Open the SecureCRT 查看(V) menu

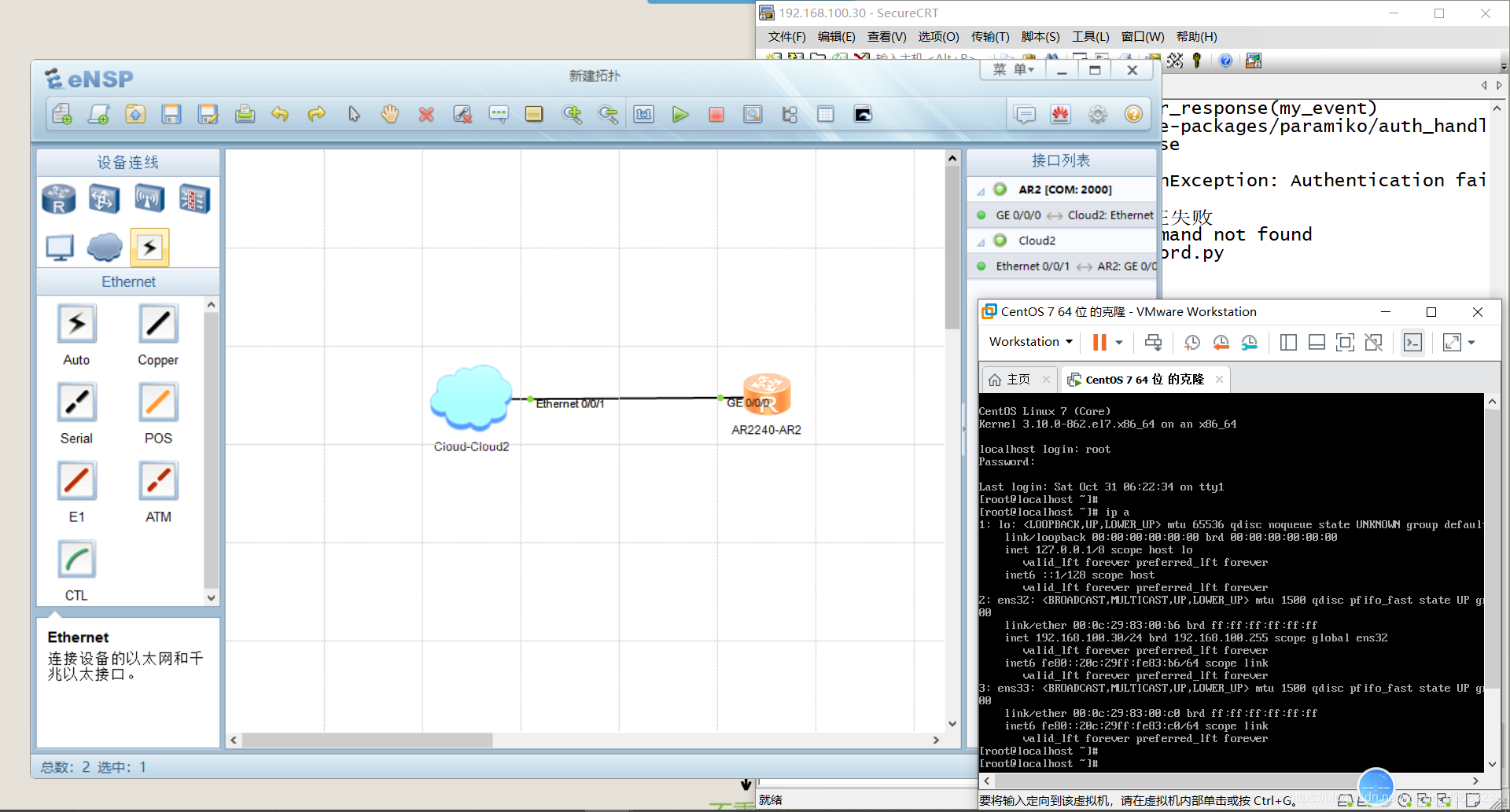pyautogui.click(x=886, y=37)
